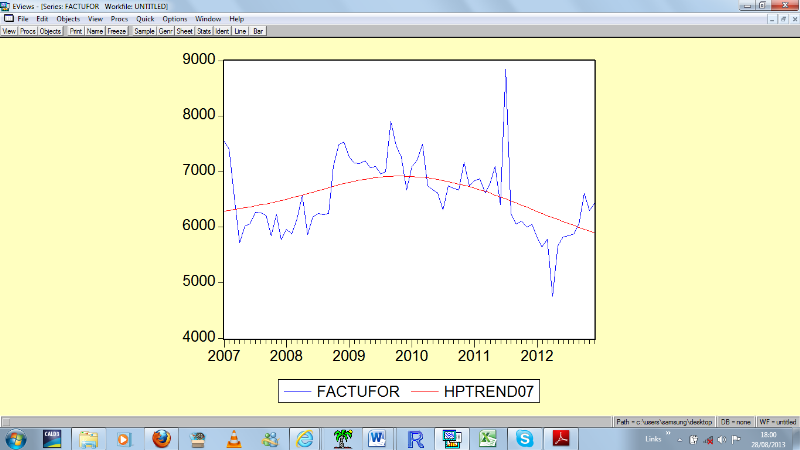Open Firefox from the taskbar
Screen dimensions: 800x450
(x=161, y=439)
